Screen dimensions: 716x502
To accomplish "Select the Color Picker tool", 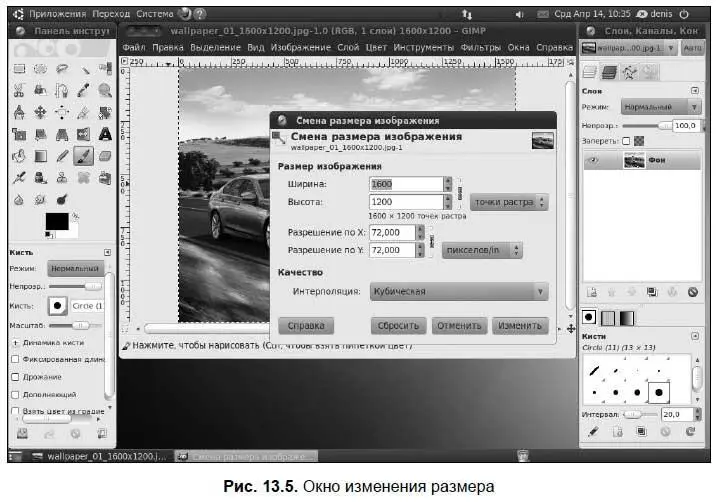I will point(84,90).
